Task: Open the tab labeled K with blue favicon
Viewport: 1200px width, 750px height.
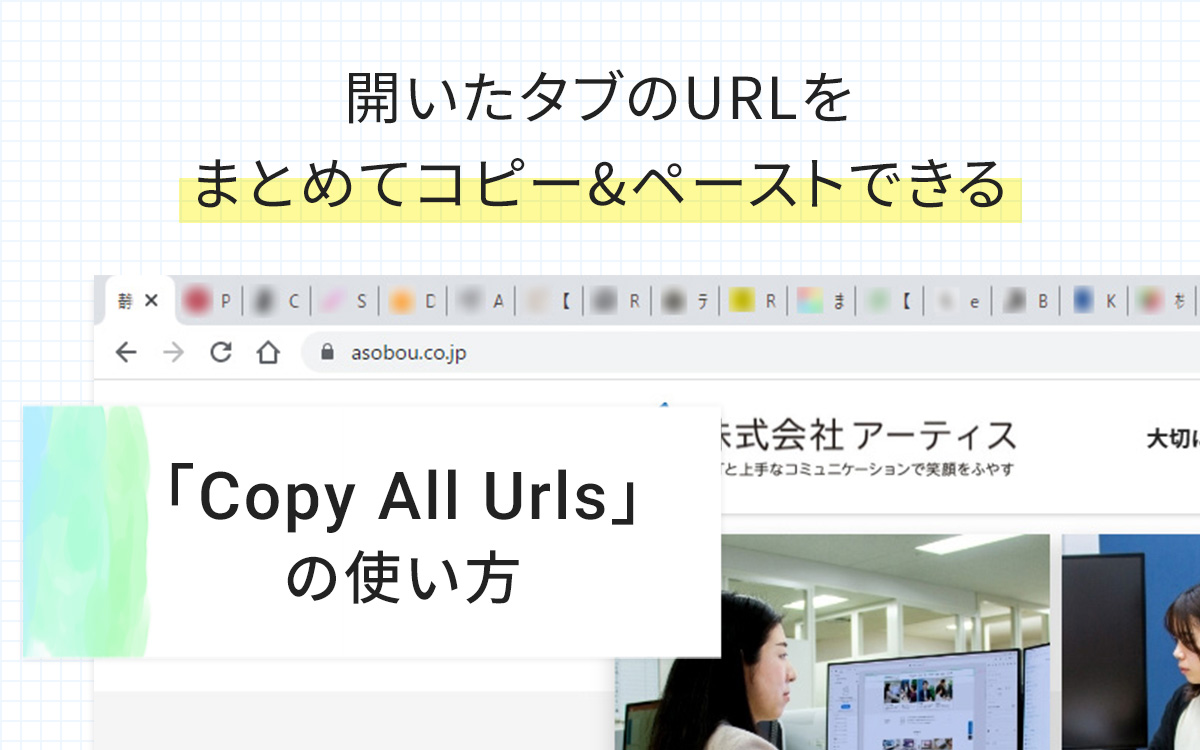Action: pyautogui.click(x=1093, y=300)
